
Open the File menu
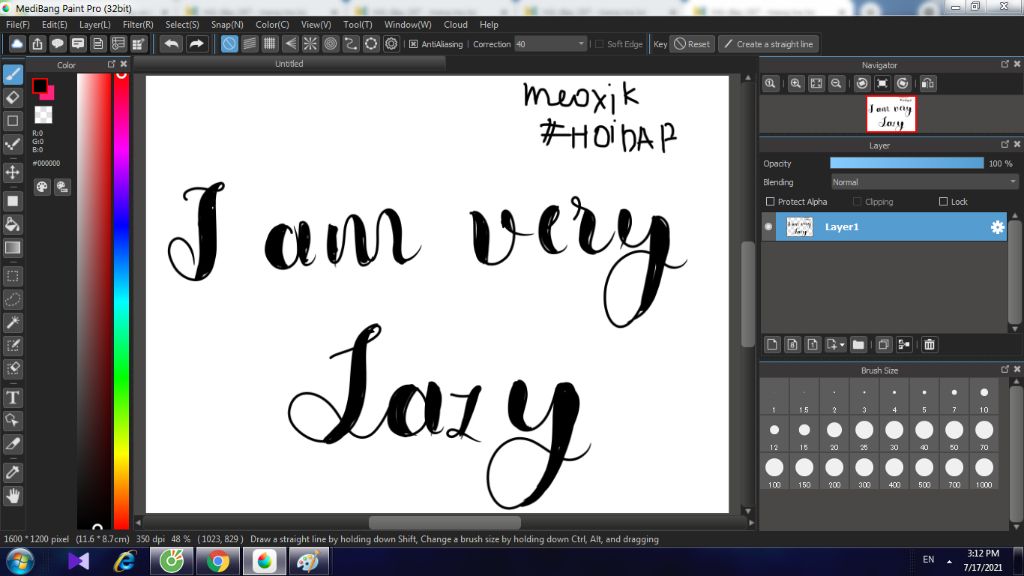[18, 24]
